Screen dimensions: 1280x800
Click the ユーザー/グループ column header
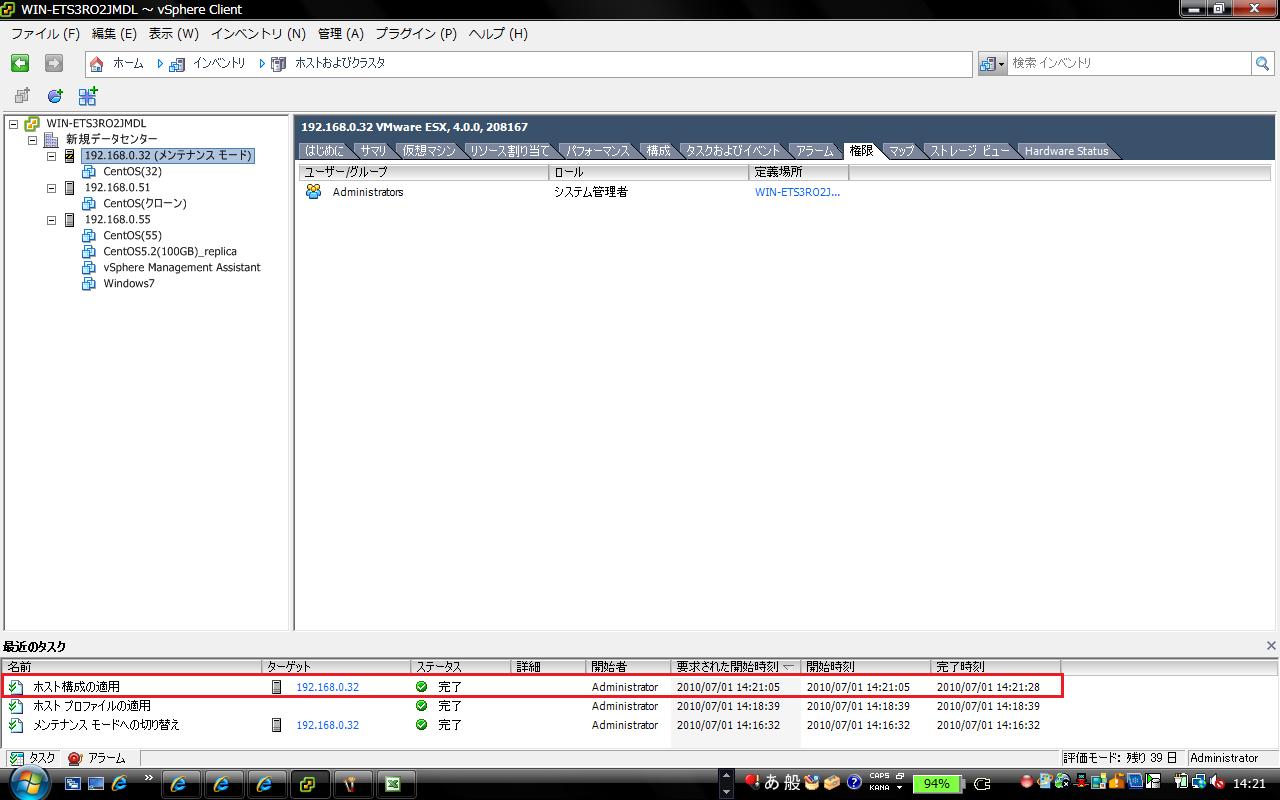pos(424,172)
